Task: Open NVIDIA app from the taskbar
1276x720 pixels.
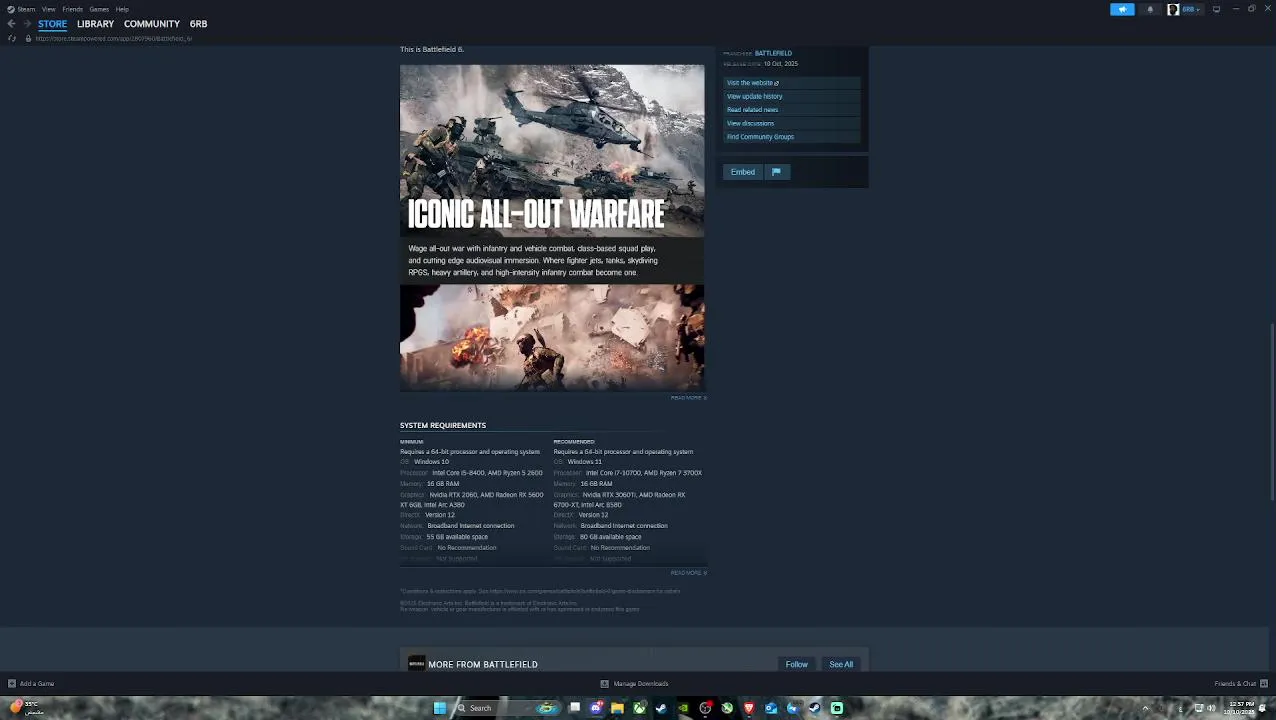Action: [x=684, y=708]
